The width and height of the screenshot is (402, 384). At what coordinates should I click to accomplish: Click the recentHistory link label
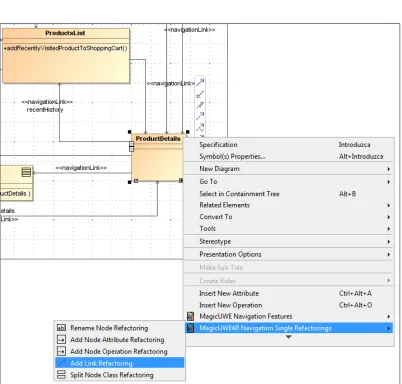coord(45,109)
